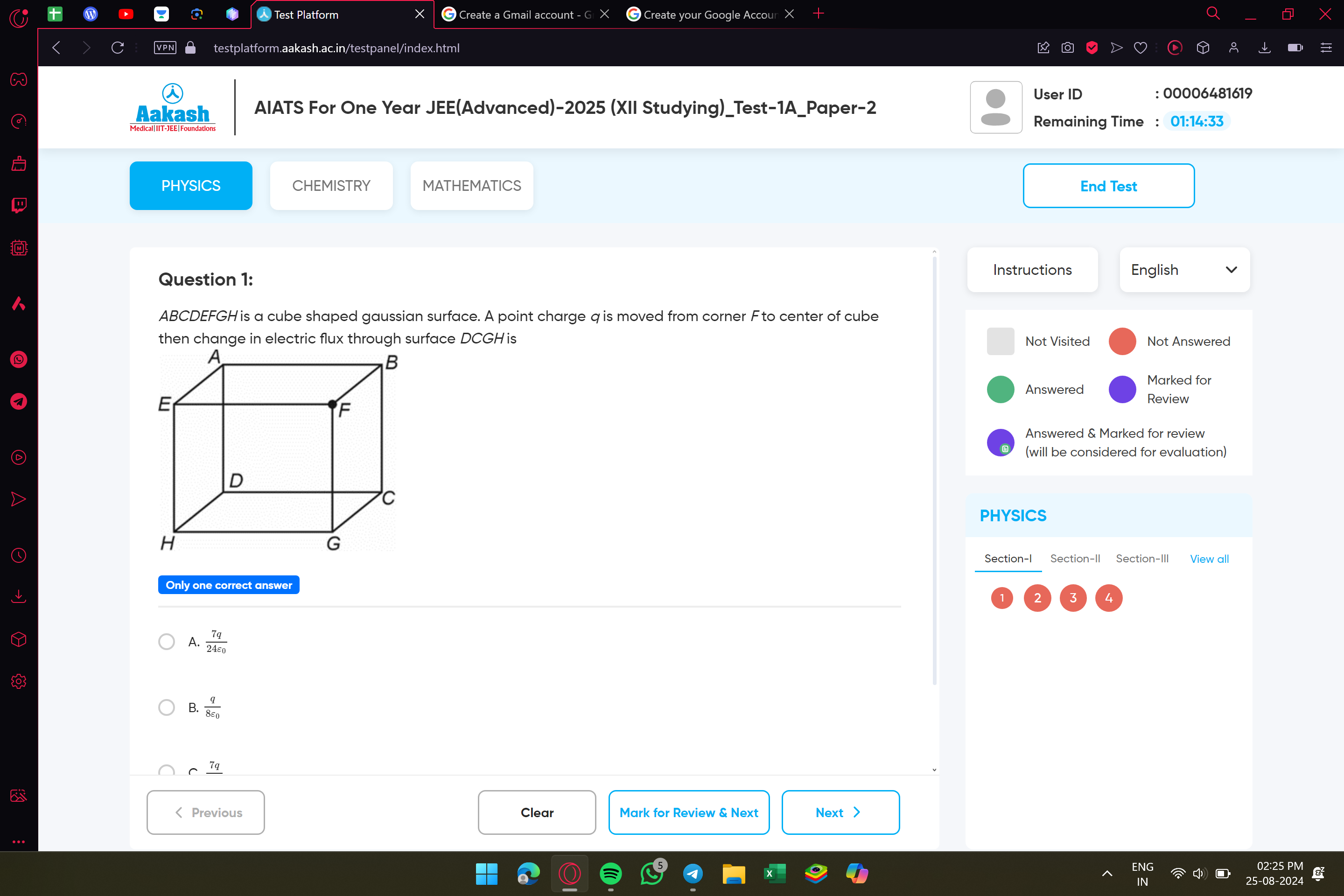This screenshot has width=1344, height=896.
Task: Expand Section-II questions list
Action: (x=1075, y=558)
